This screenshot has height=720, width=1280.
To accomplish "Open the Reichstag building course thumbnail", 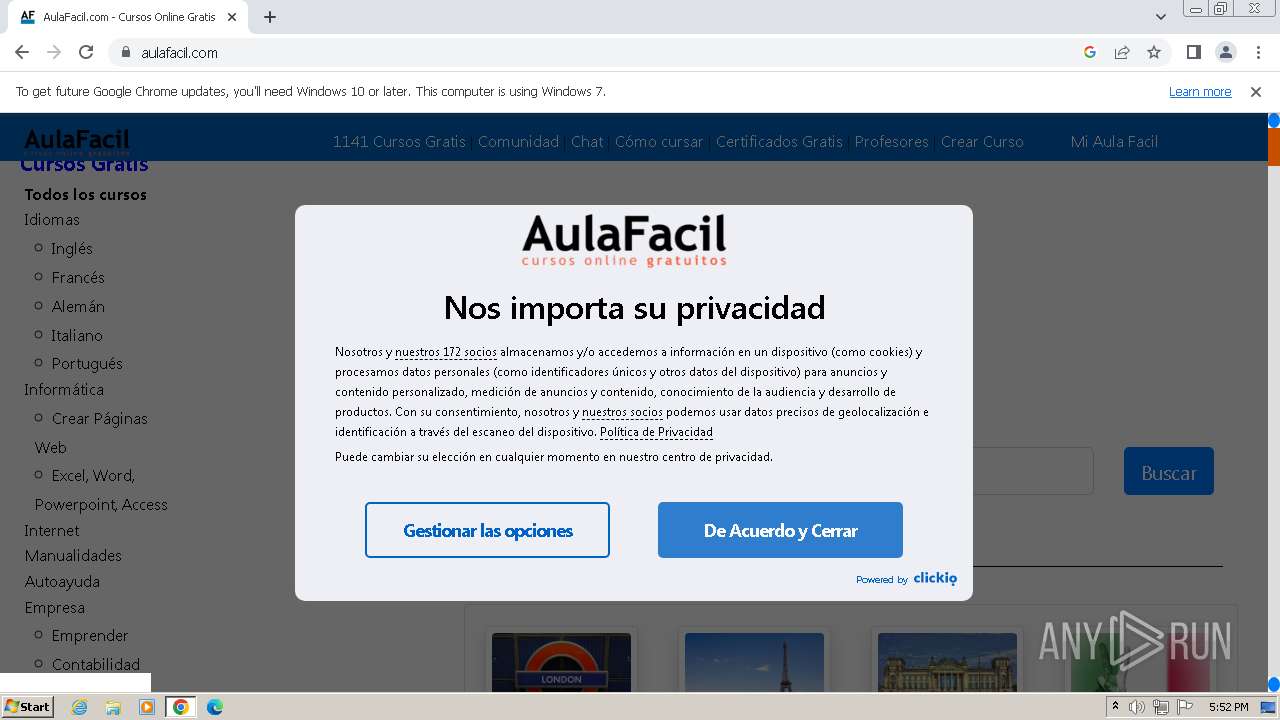I will coord(947,662).
